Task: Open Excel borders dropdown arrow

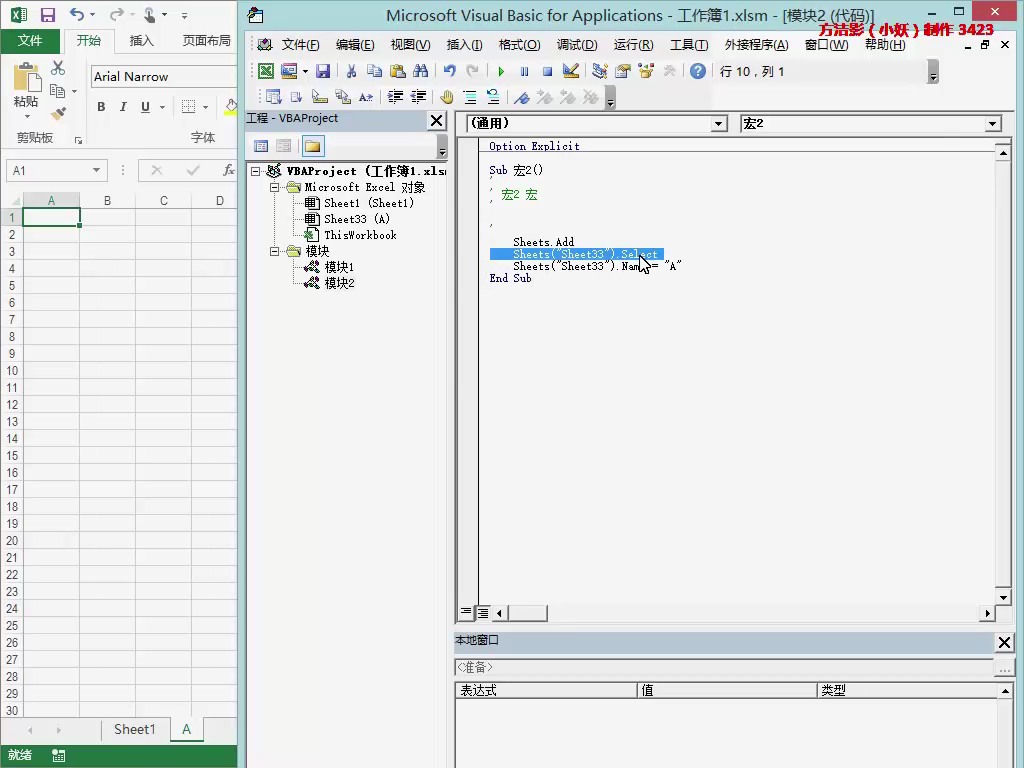Action: coord(205,107)
